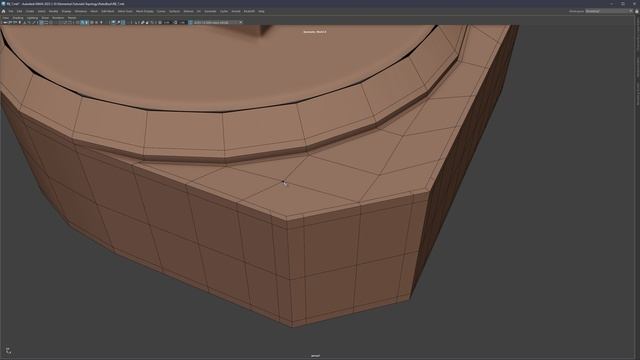Open the Mesh Tools menu
Image resolution: width=640 pixels, height=360 pixels.
tap(125, 11)
